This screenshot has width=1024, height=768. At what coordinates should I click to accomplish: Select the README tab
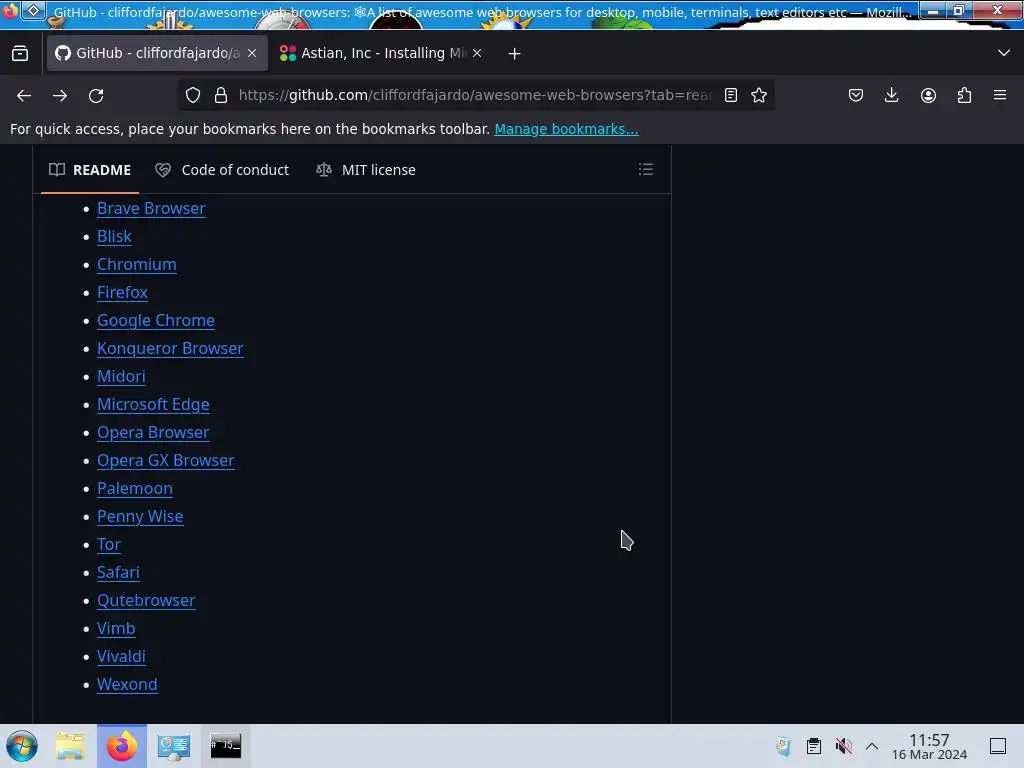tap(90, 170)
